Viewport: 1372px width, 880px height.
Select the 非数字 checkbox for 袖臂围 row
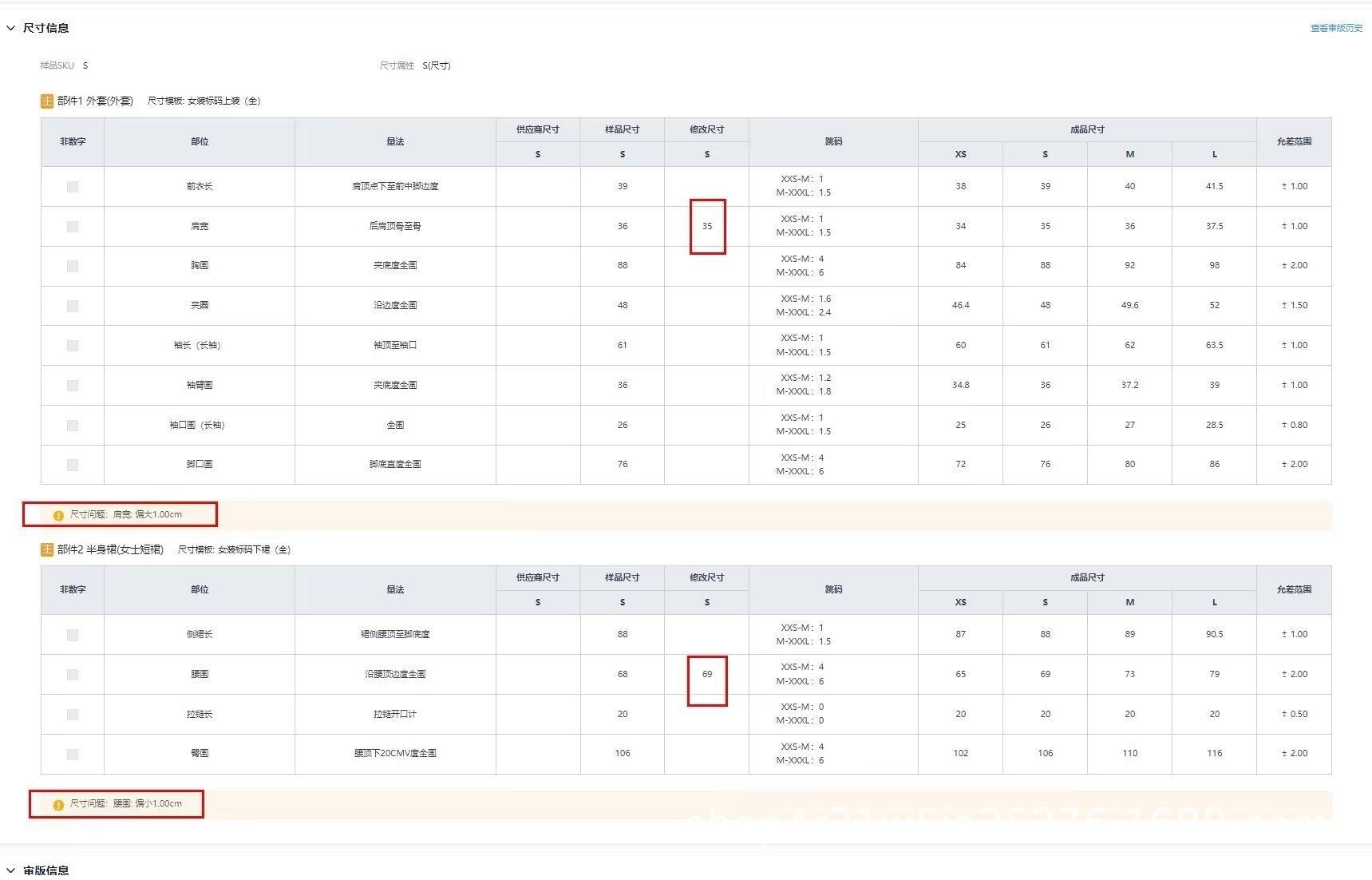pos(73,386)
